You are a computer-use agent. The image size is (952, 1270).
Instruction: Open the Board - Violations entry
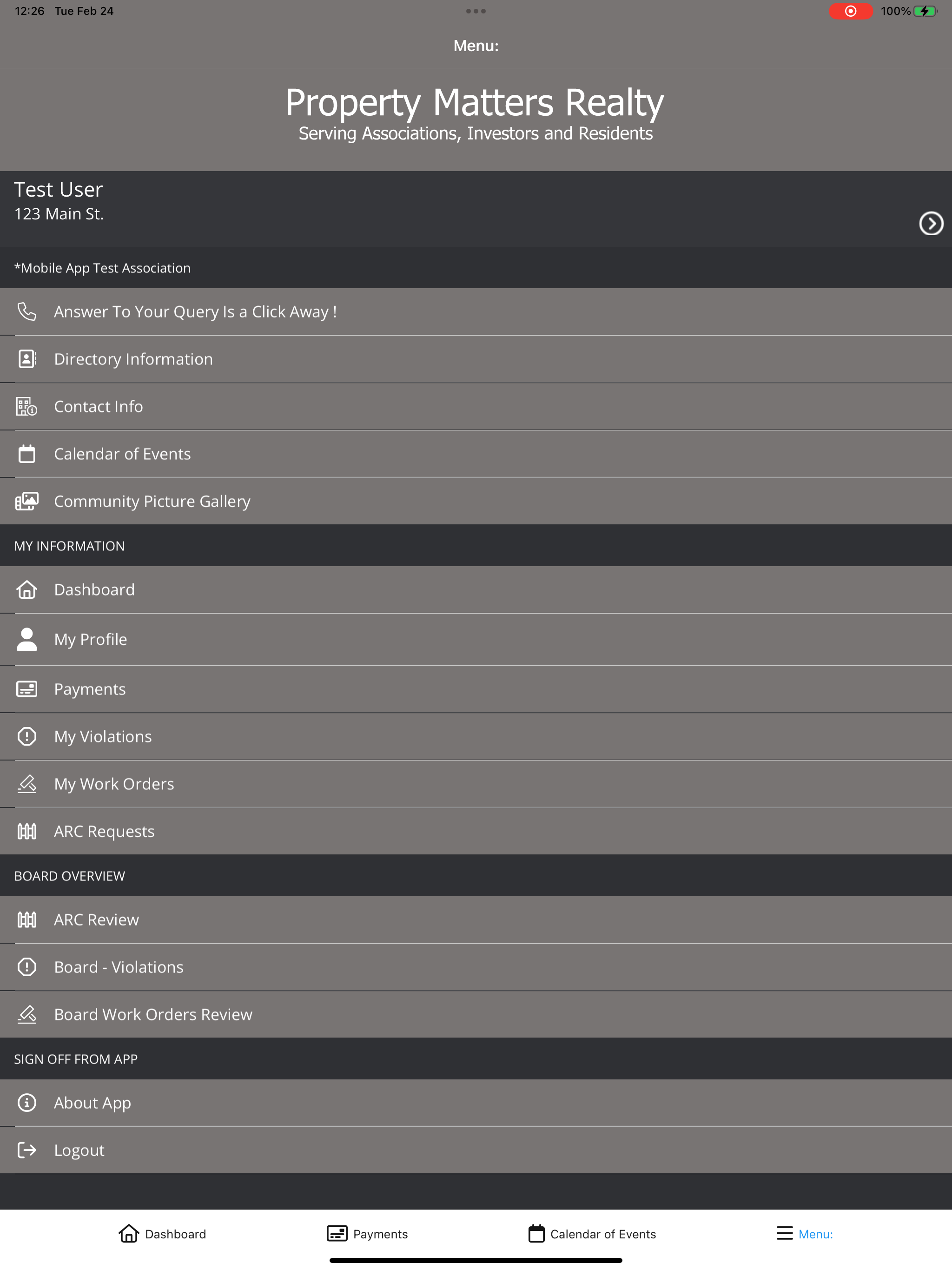(476, 967)
